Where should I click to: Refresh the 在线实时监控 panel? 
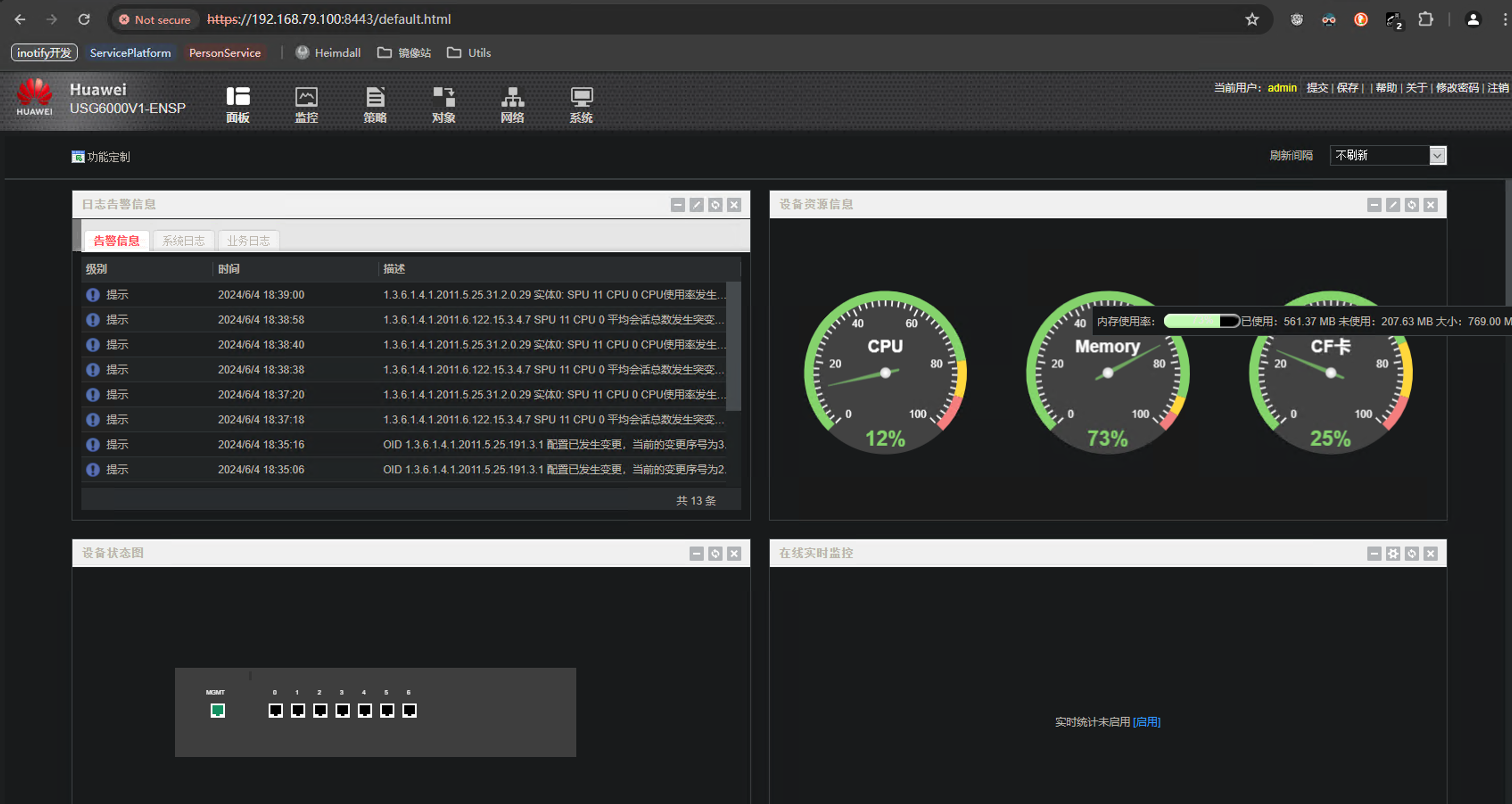click(x=1412, y=554)
